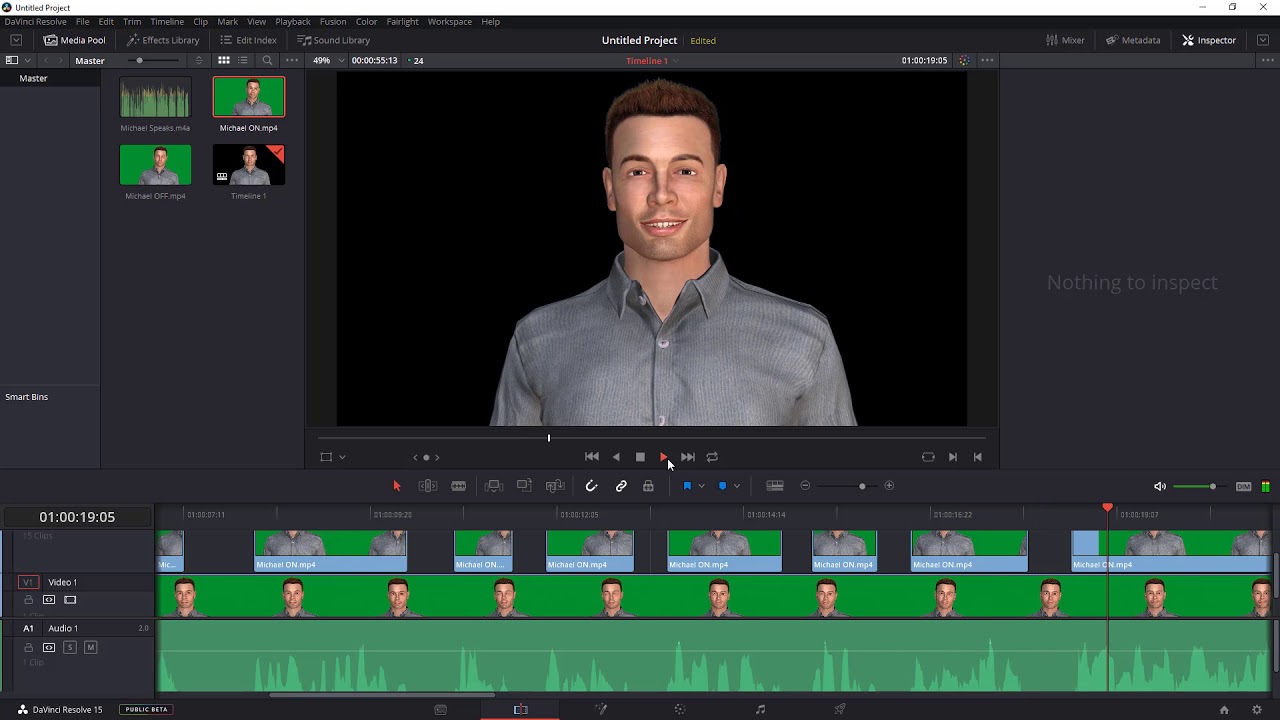Select the arrow selection mode tool
The height and width of the screenshot is (720, 1280).
tap(396, 486)
